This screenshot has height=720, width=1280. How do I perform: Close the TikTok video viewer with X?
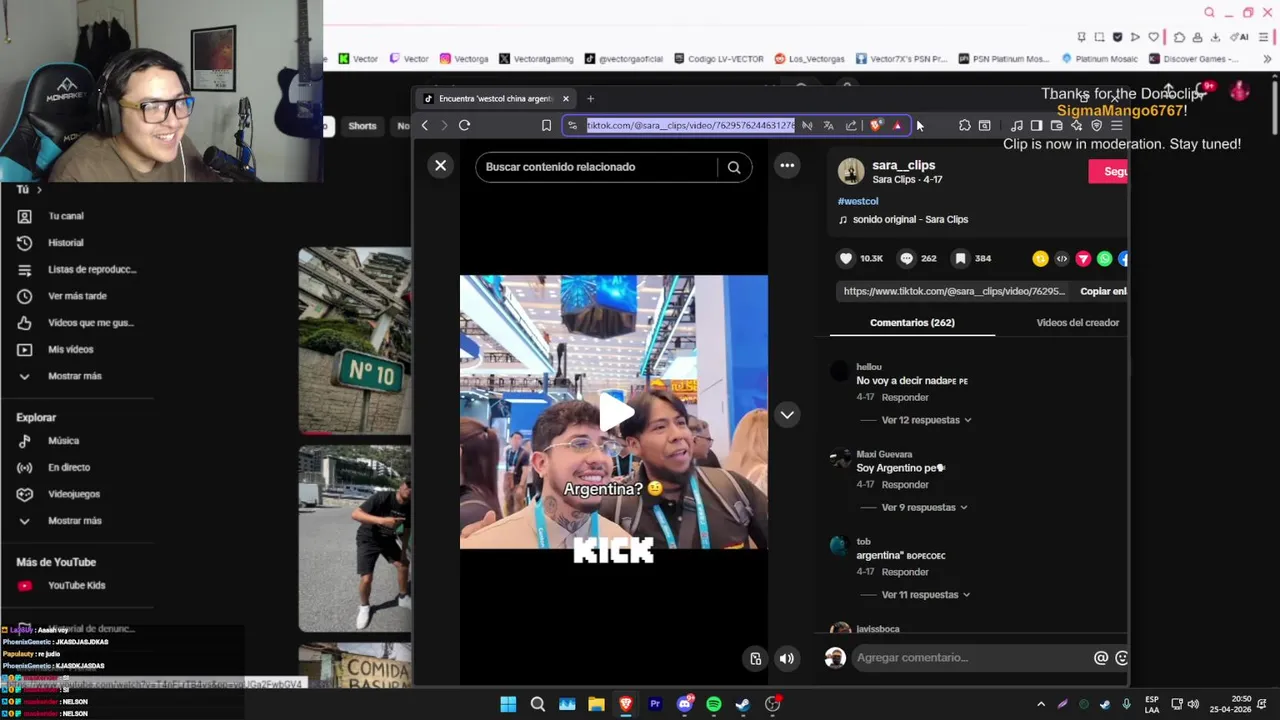[440, 165]
